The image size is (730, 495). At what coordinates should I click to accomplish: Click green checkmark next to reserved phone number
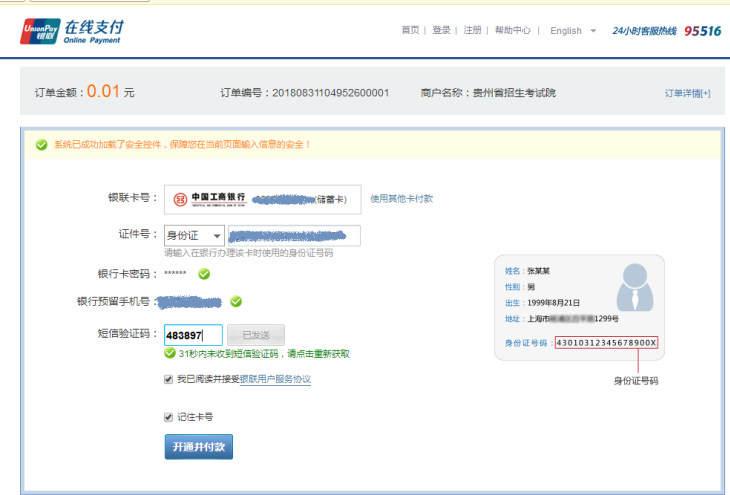tap(236, 301)
